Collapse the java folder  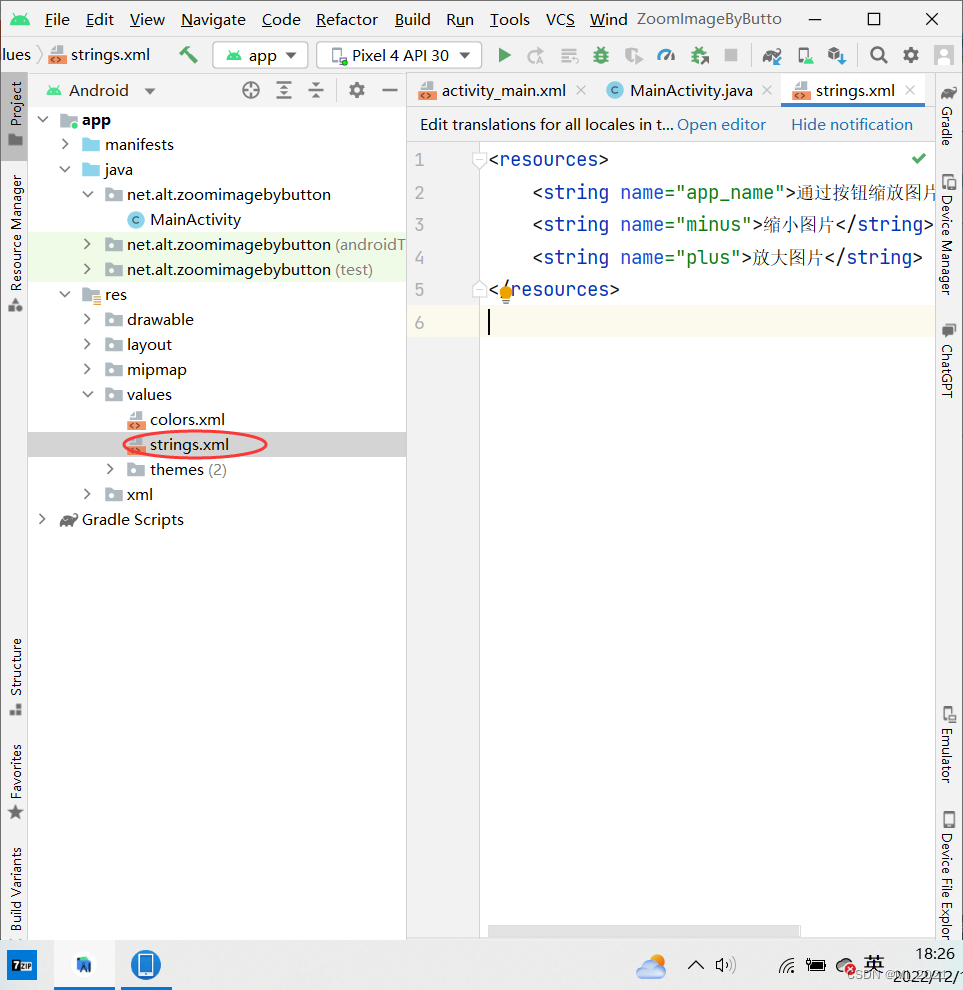[65, 169]
